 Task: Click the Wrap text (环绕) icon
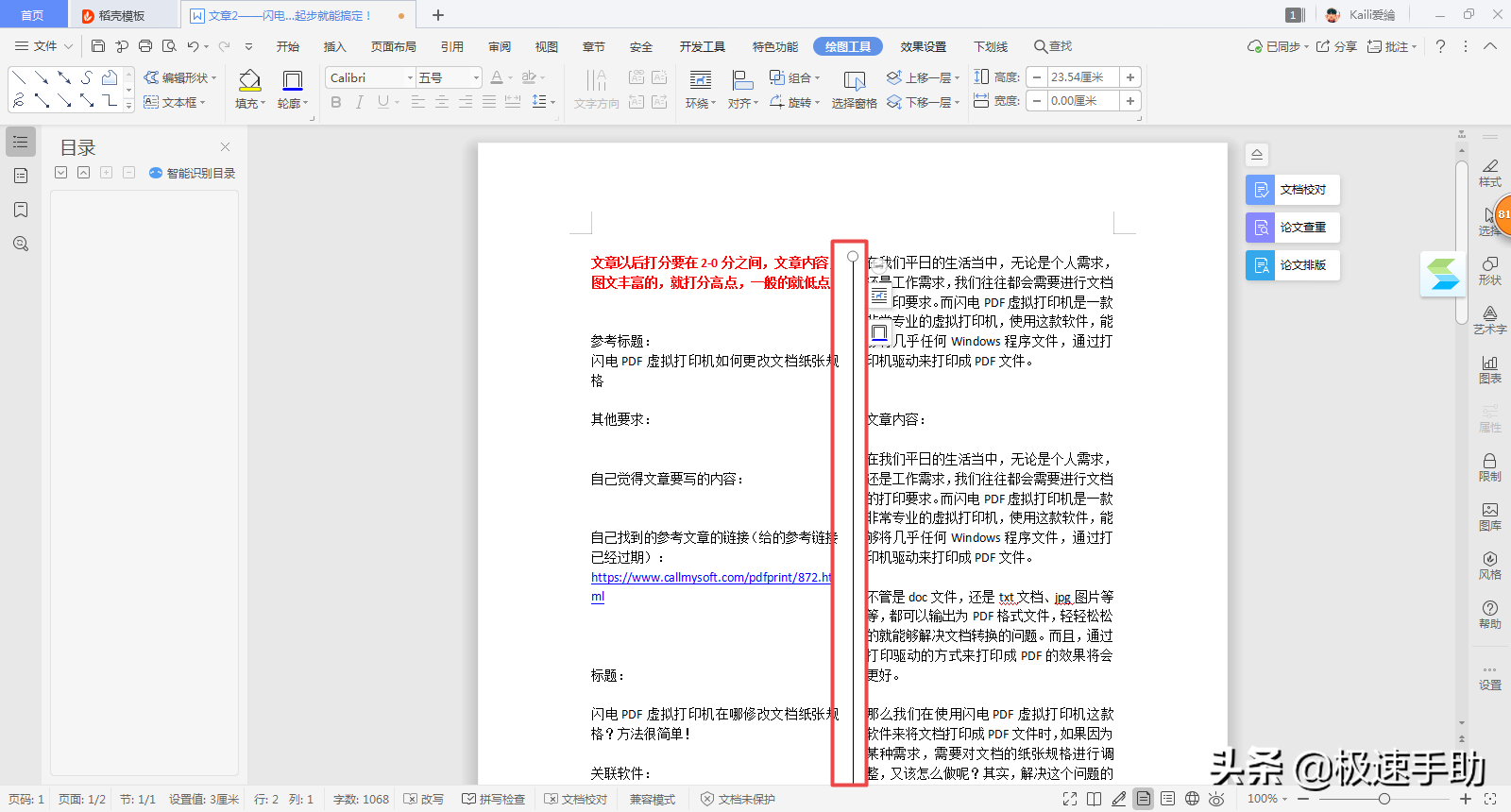click(x=700, y=80)
